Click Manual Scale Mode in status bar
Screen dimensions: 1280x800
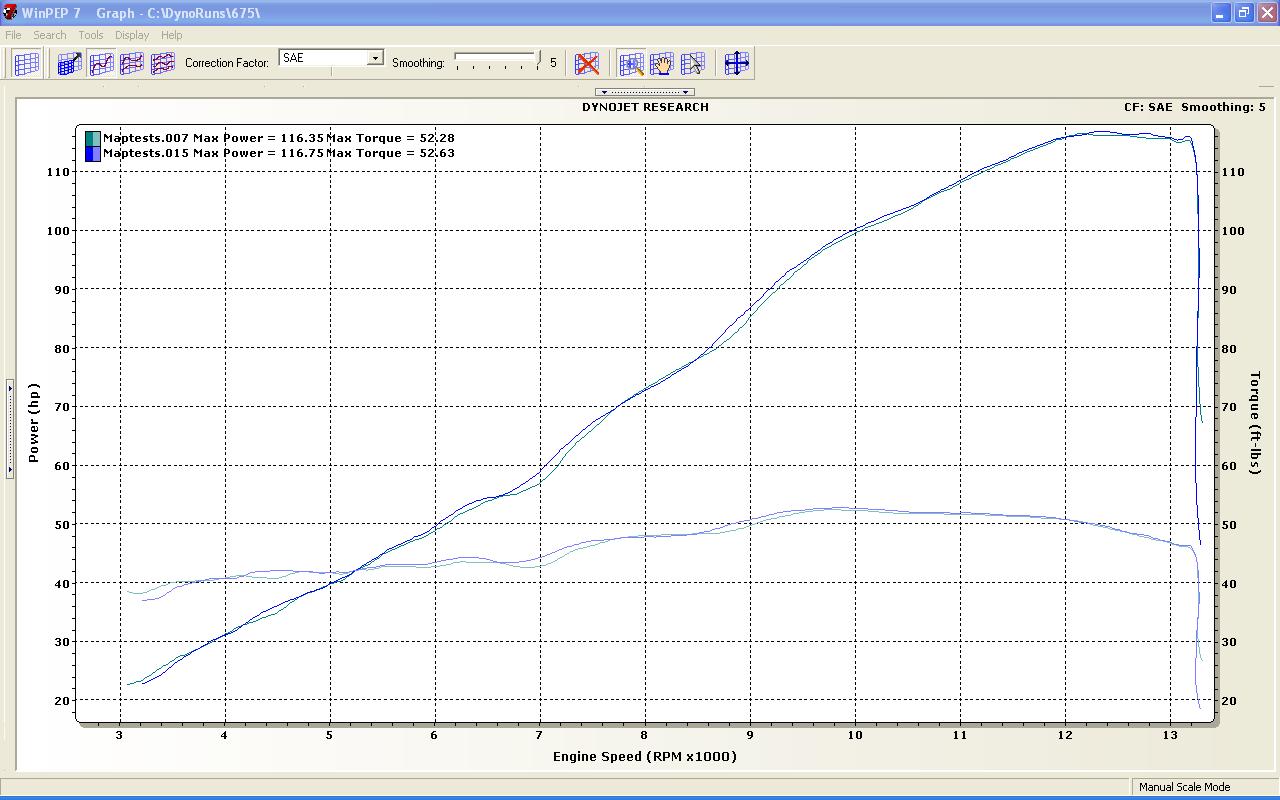pos(1184,787)
